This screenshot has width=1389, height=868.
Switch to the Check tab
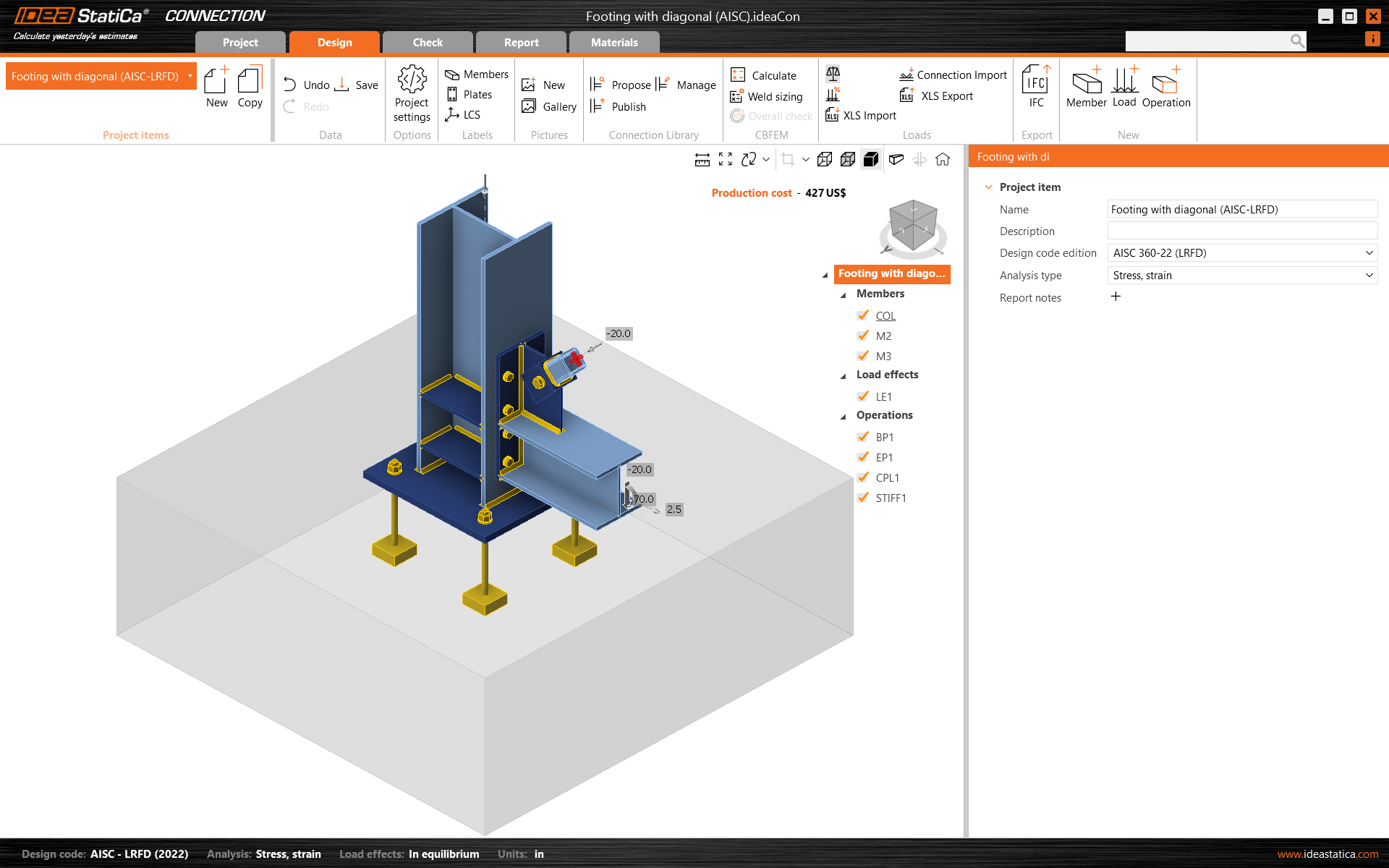tap(428, 43)
